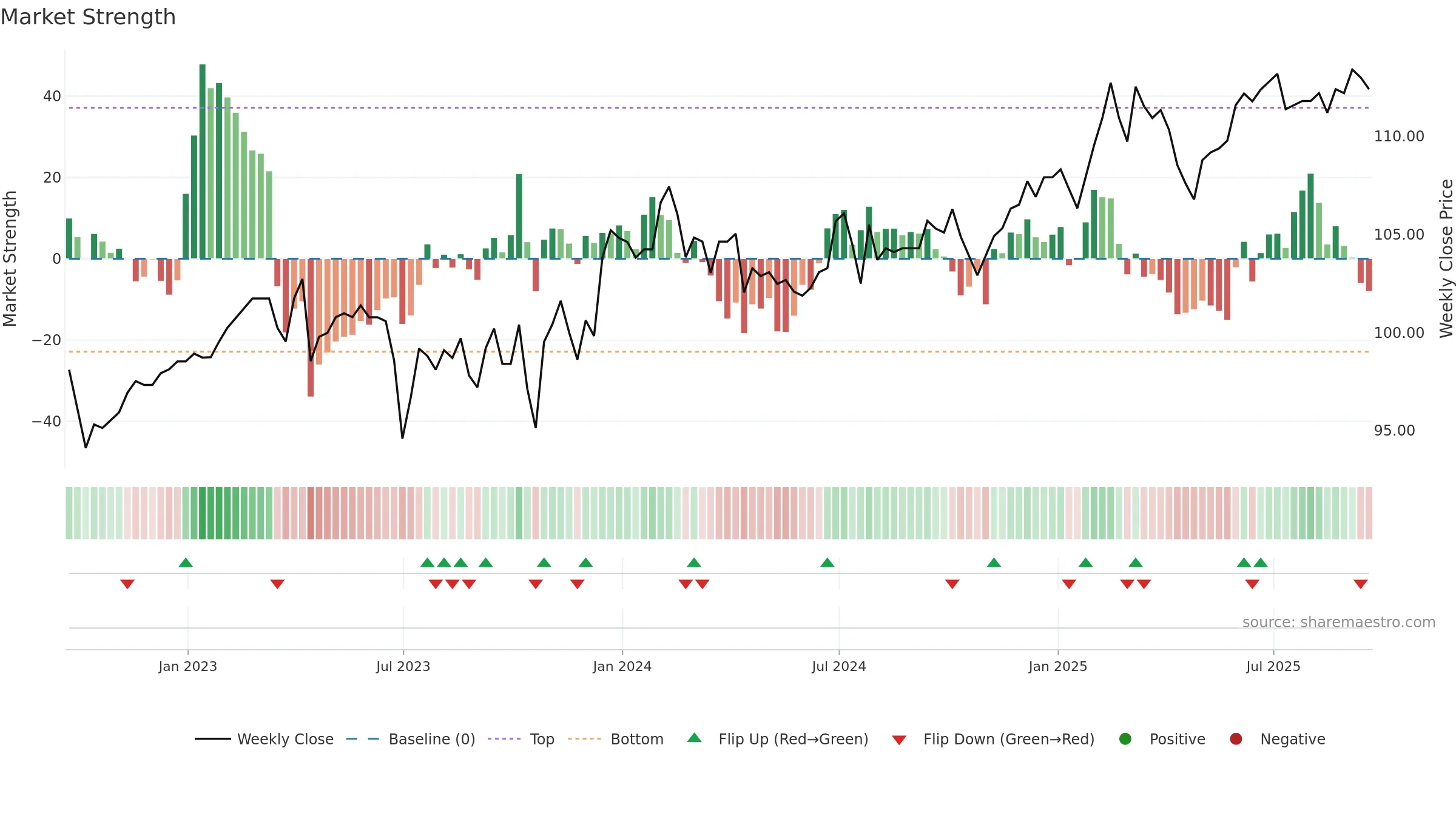Viewport: 1456px width, 819px height.
Task: Click the Jan 2024 x-axis label
Action: point(622,666)
